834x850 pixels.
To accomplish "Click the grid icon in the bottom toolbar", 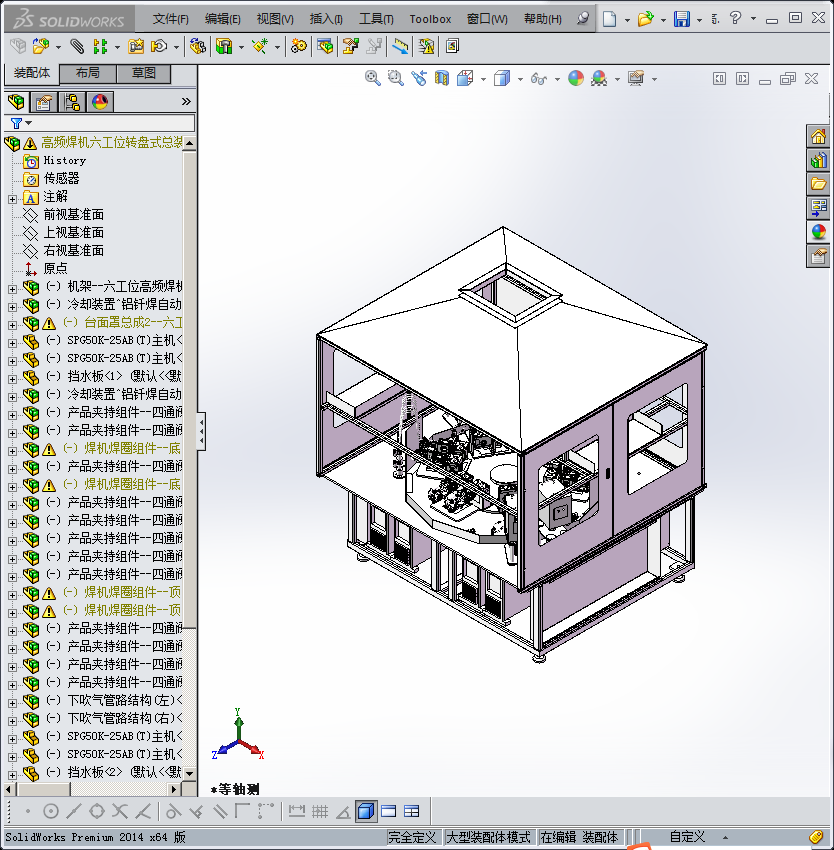I will [320, 811].
